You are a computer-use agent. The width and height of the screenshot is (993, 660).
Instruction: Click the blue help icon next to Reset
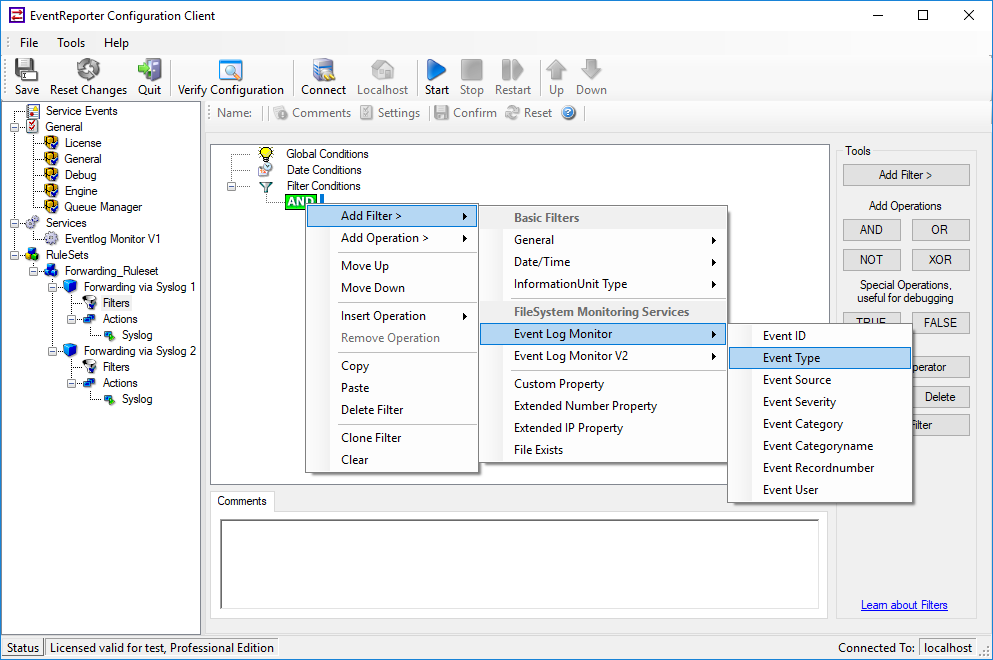pos(569,113)
